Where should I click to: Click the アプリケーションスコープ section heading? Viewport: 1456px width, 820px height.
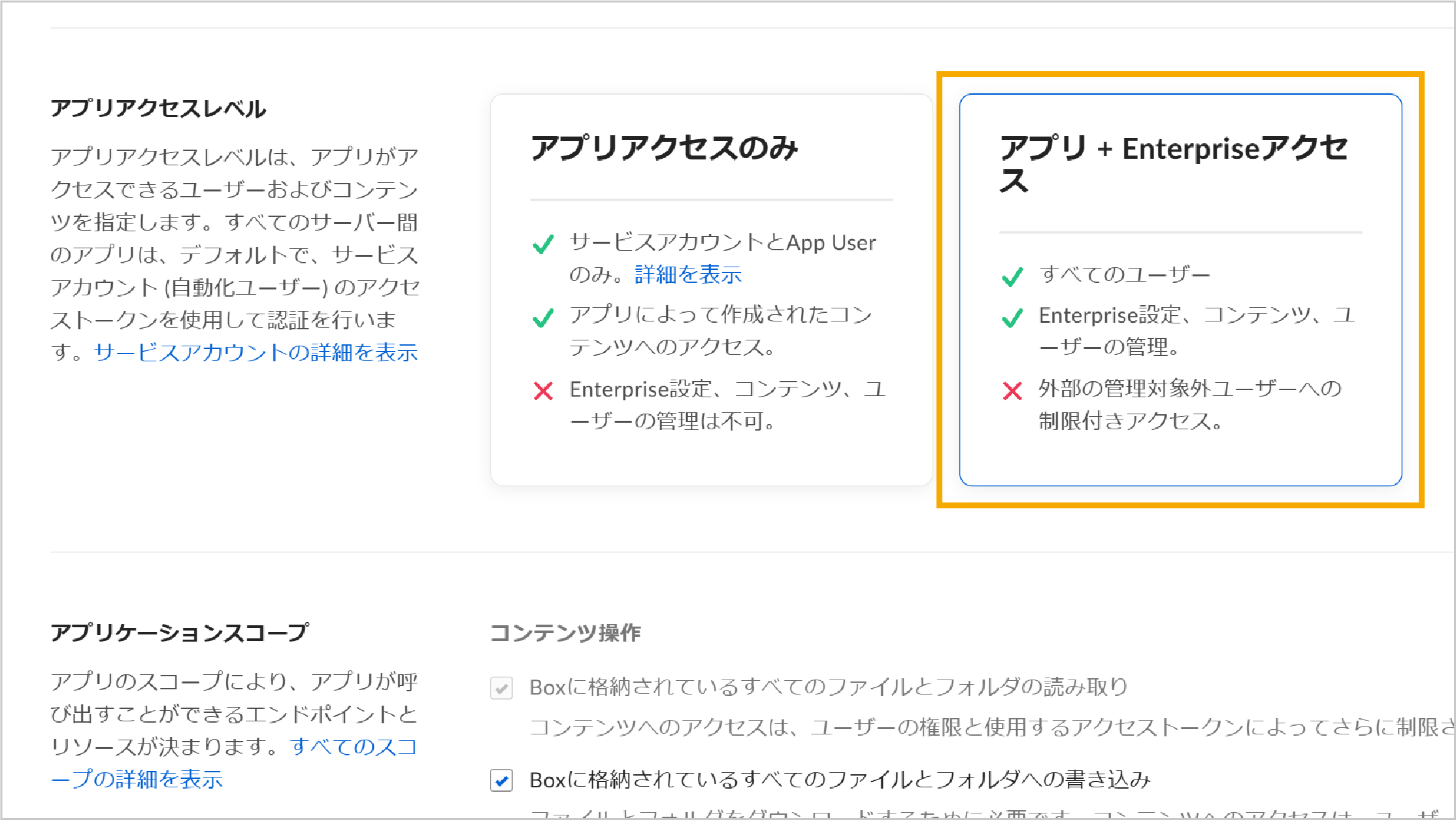(180, 632)
